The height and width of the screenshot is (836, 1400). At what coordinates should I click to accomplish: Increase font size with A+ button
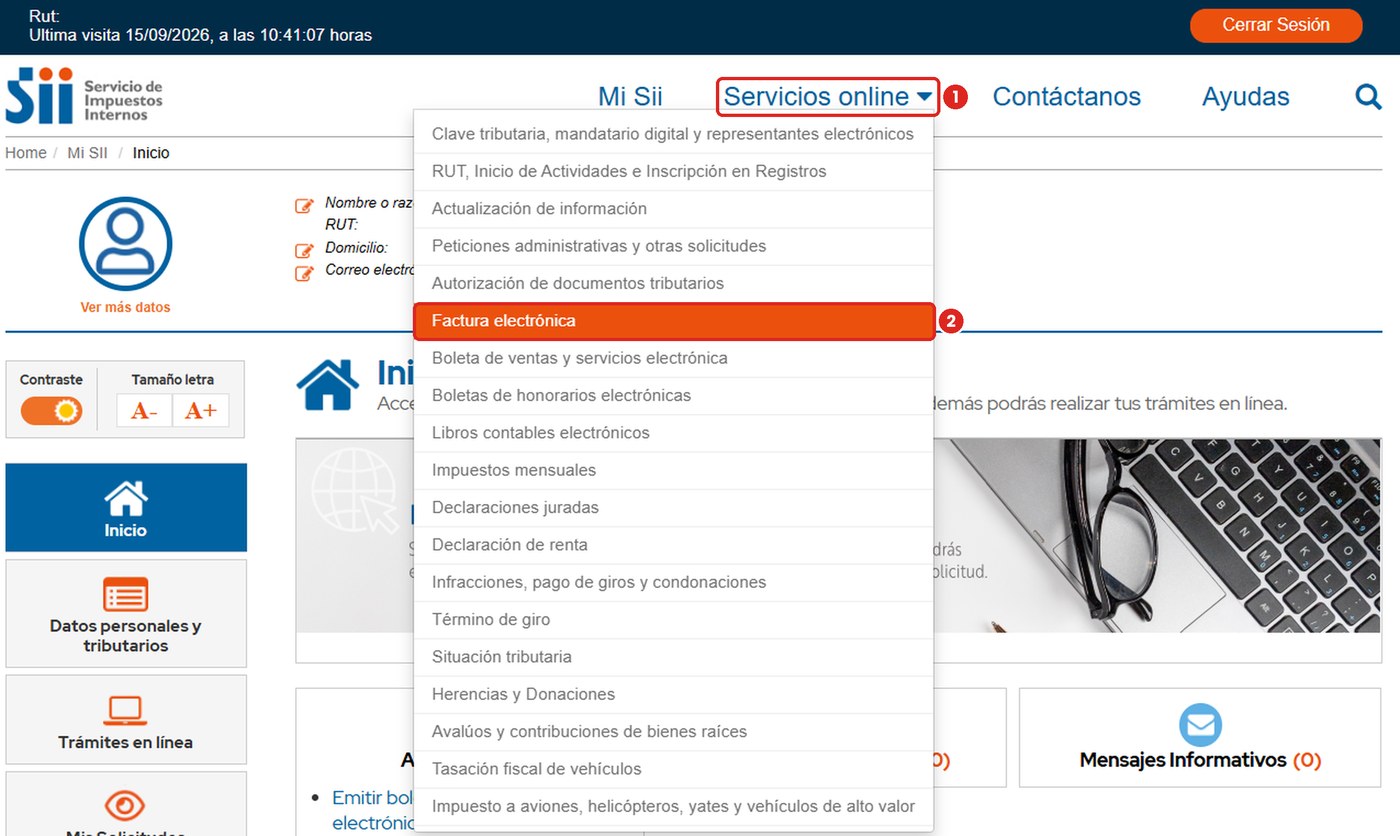click(x=201, y=411)
